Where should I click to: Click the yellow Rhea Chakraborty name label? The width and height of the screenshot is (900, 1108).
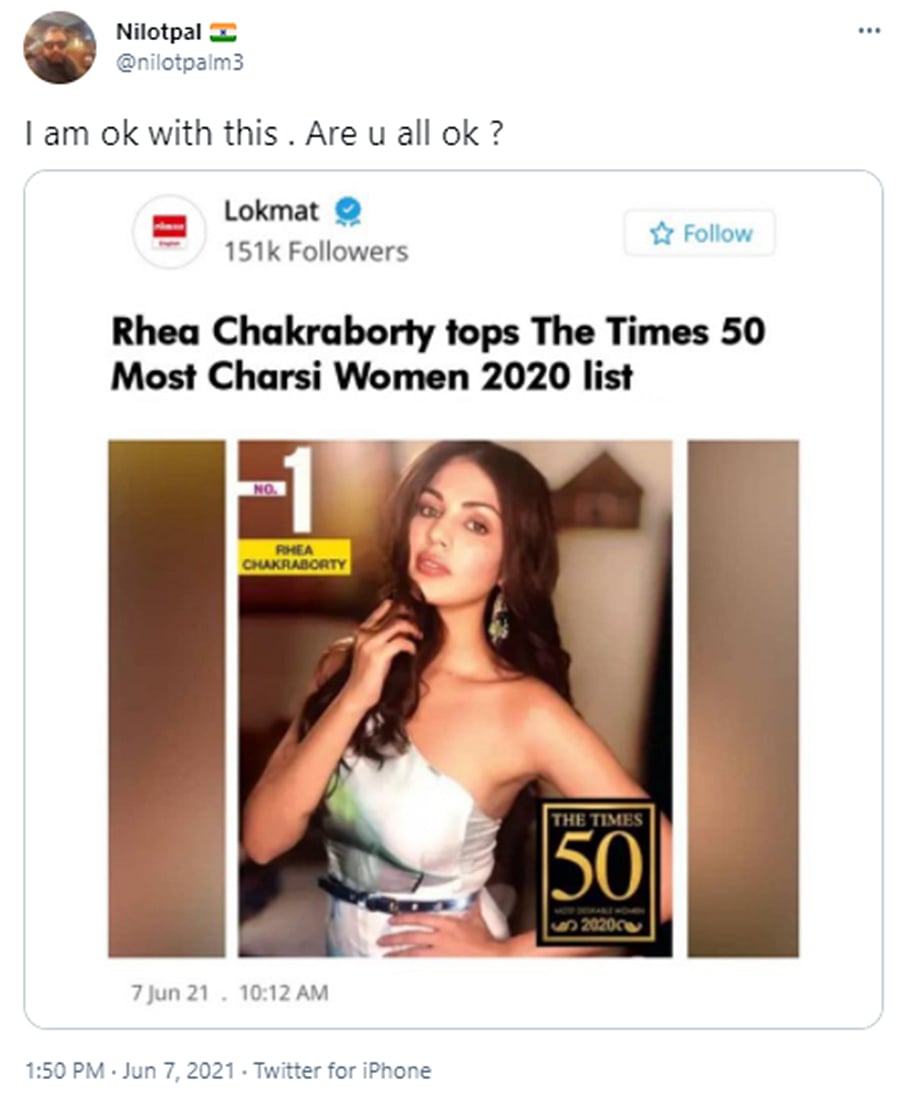[x=294, y=556]
